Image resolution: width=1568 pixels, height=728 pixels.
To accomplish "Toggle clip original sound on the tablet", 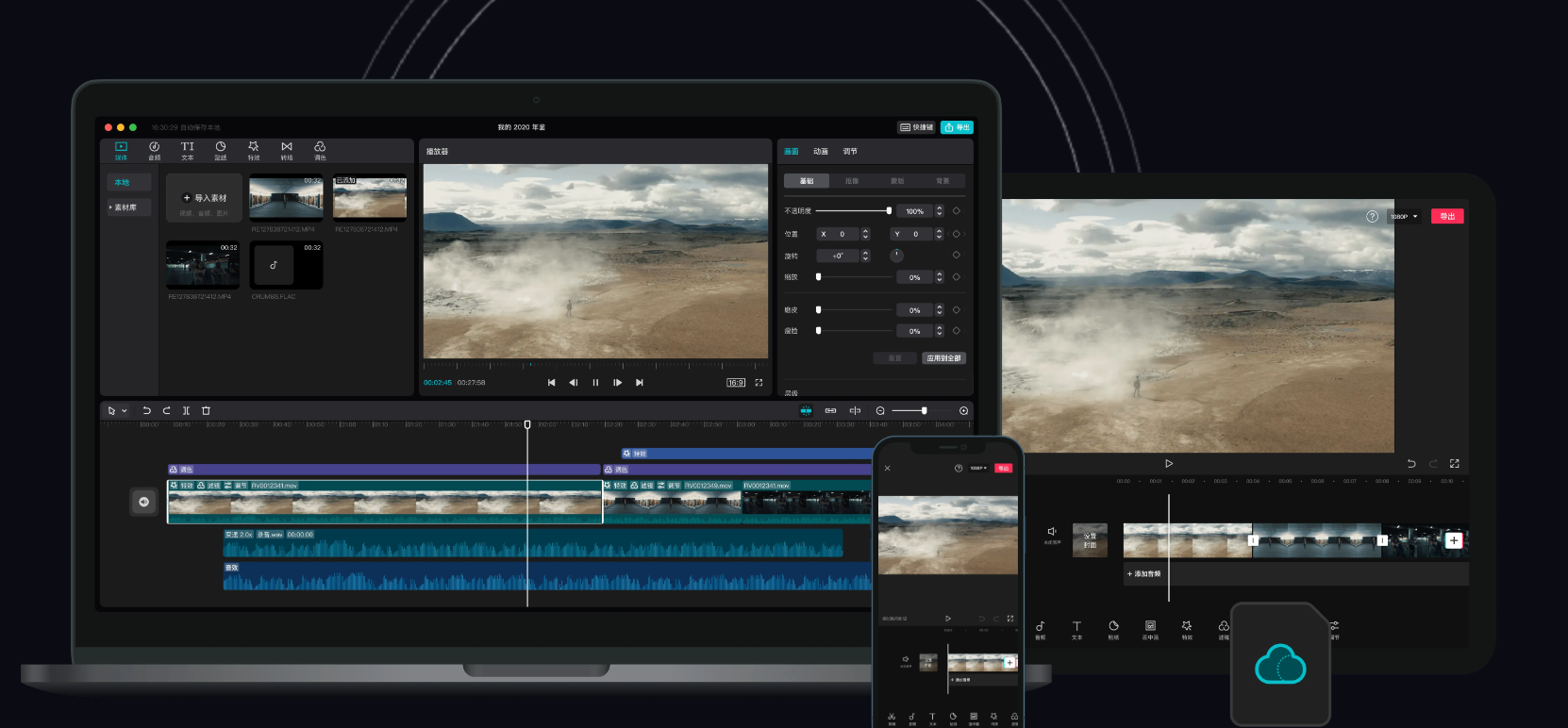I will coord(1051,534).
